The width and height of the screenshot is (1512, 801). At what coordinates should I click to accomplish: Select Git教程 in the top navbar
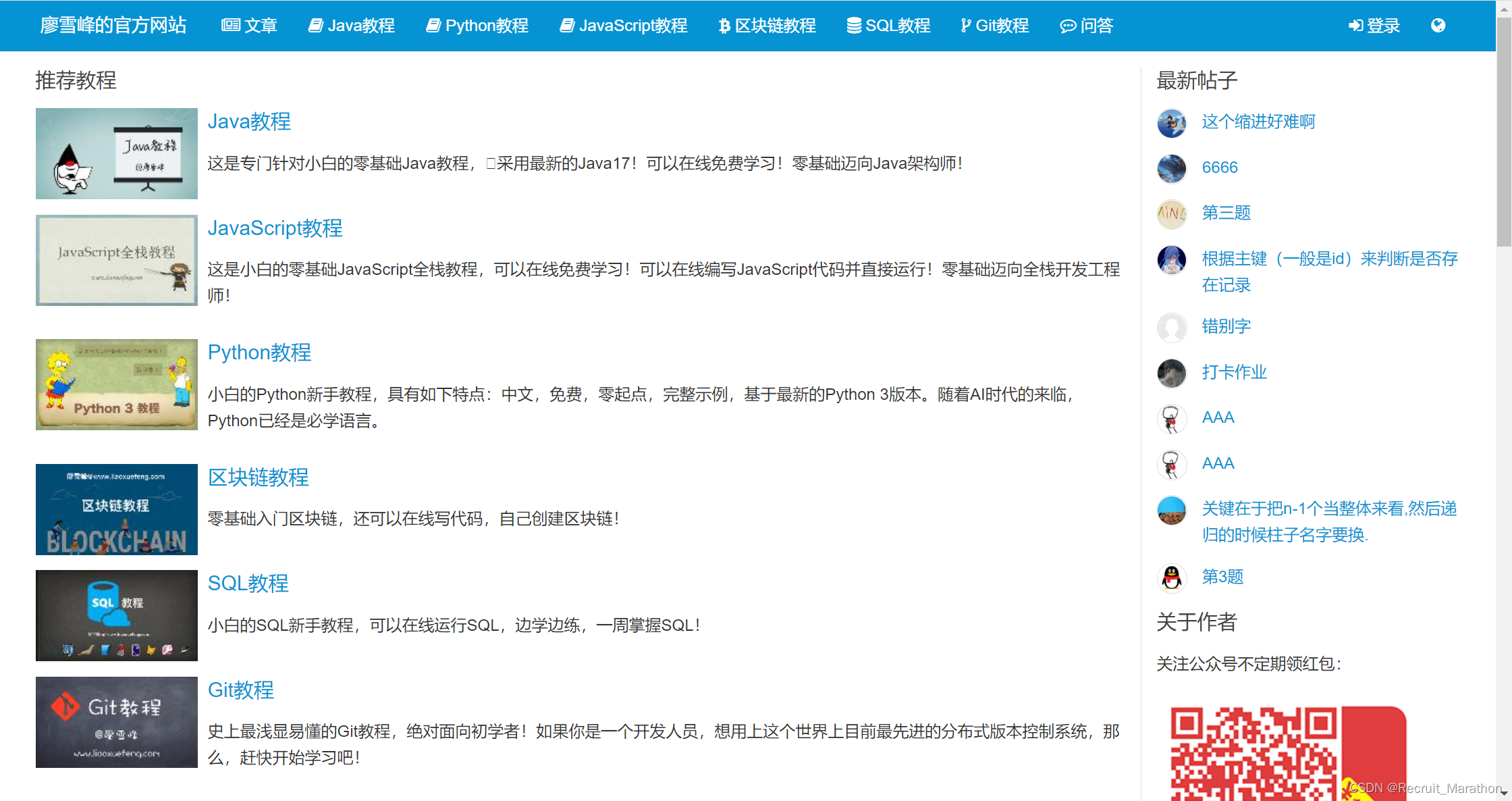(x=994, y=26)
